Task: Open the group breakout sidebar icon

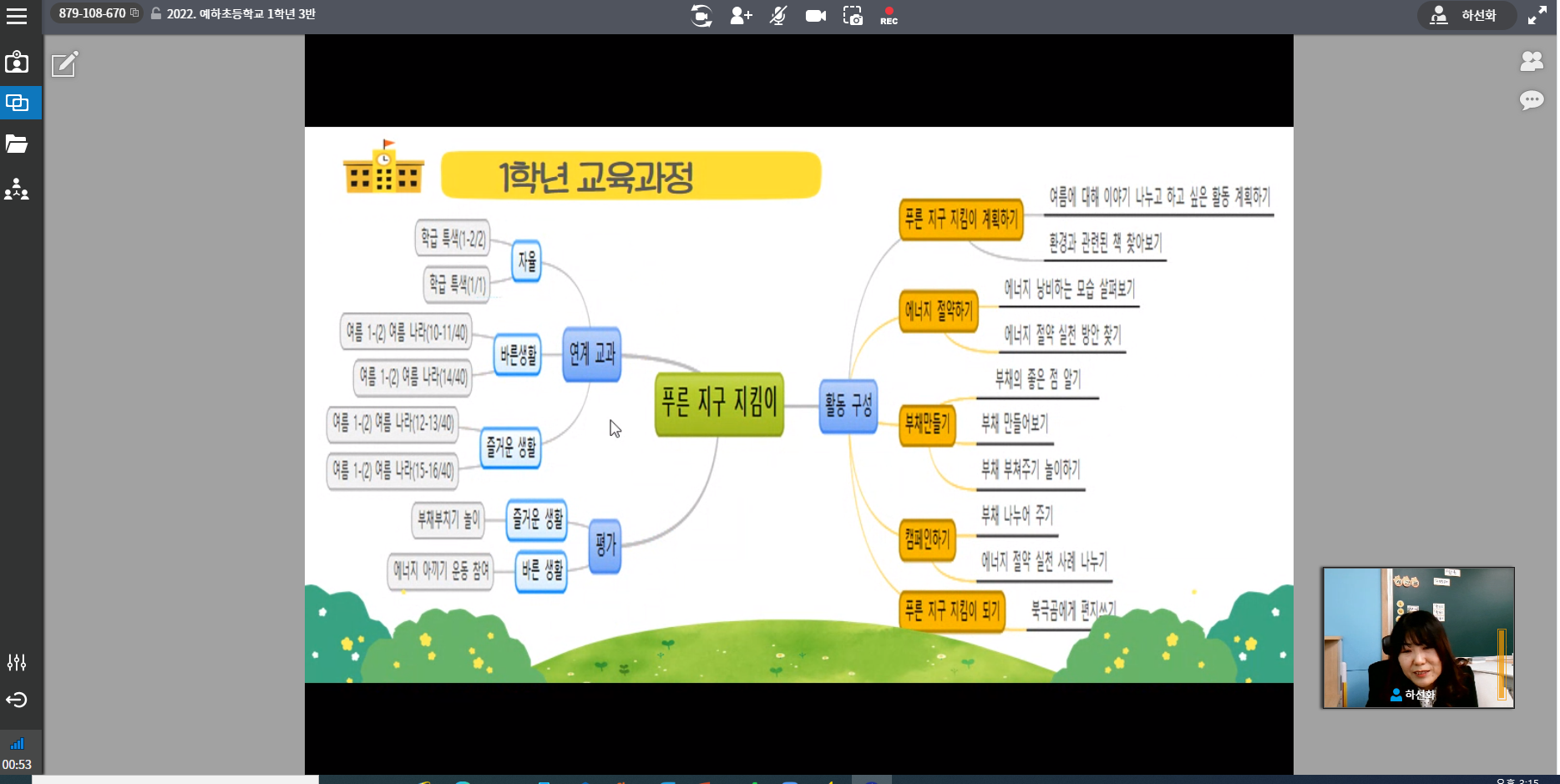Action: (17, 189)
